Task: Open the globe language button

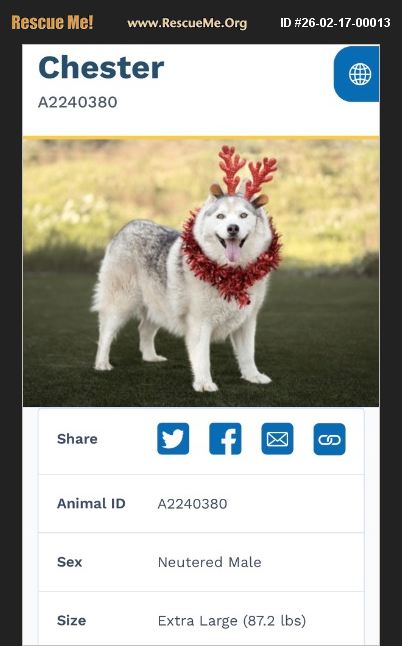Action: point(357,74)
